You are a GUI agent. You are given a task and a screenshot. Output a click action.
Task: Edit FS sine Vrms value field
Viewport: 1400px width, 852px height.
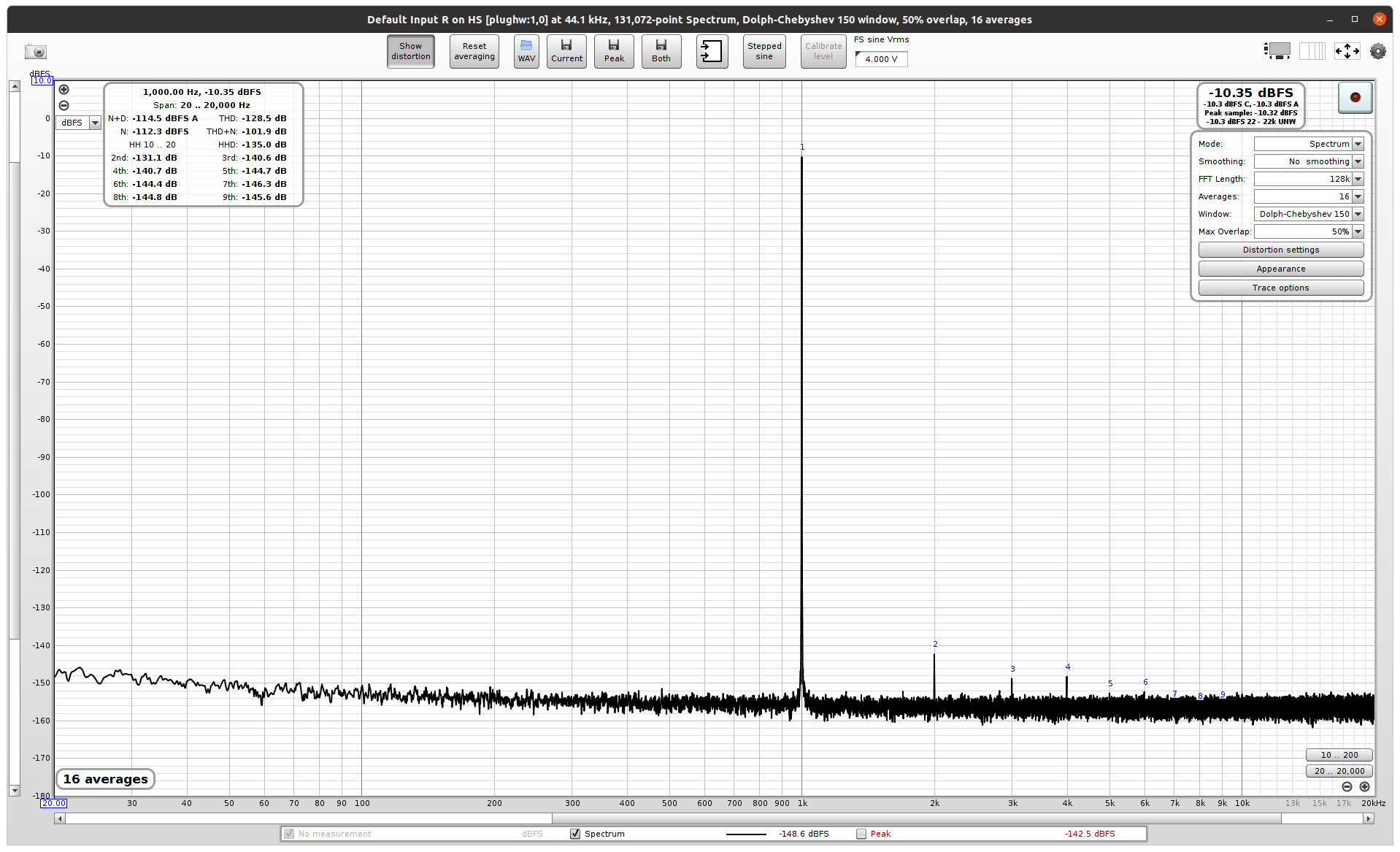coord(882,59)
